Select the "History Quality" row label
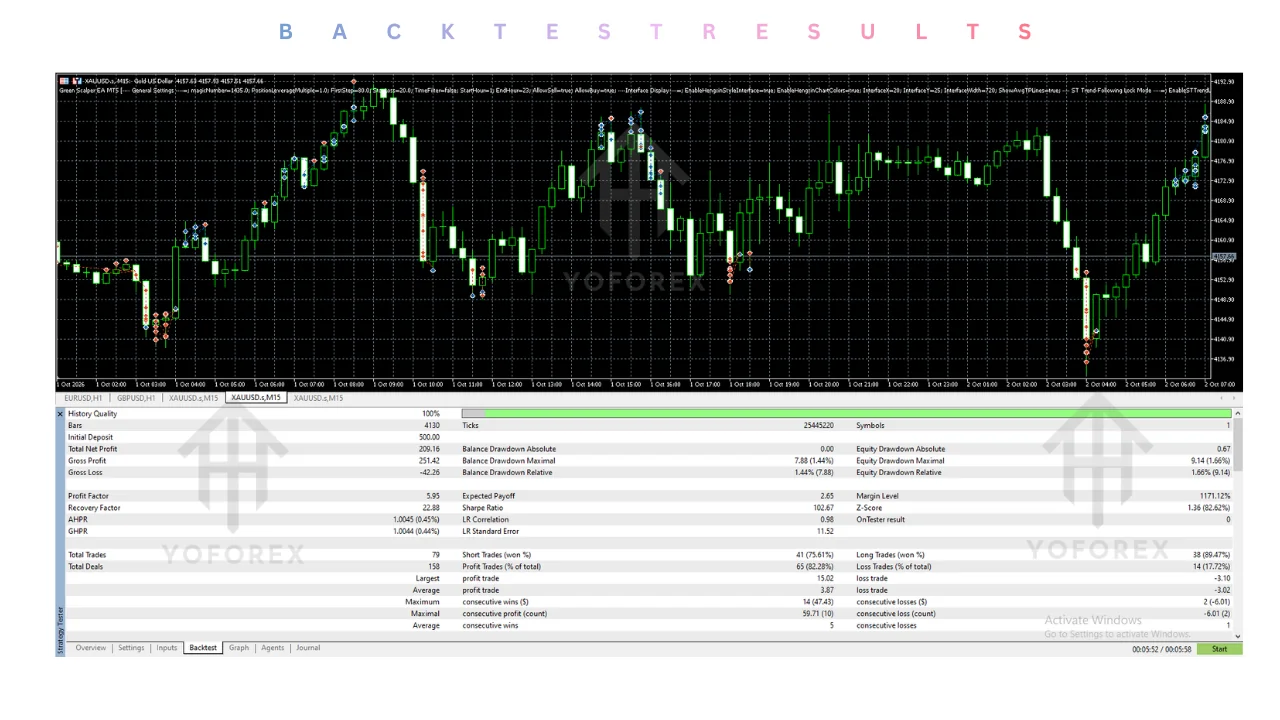 point(92,414)
